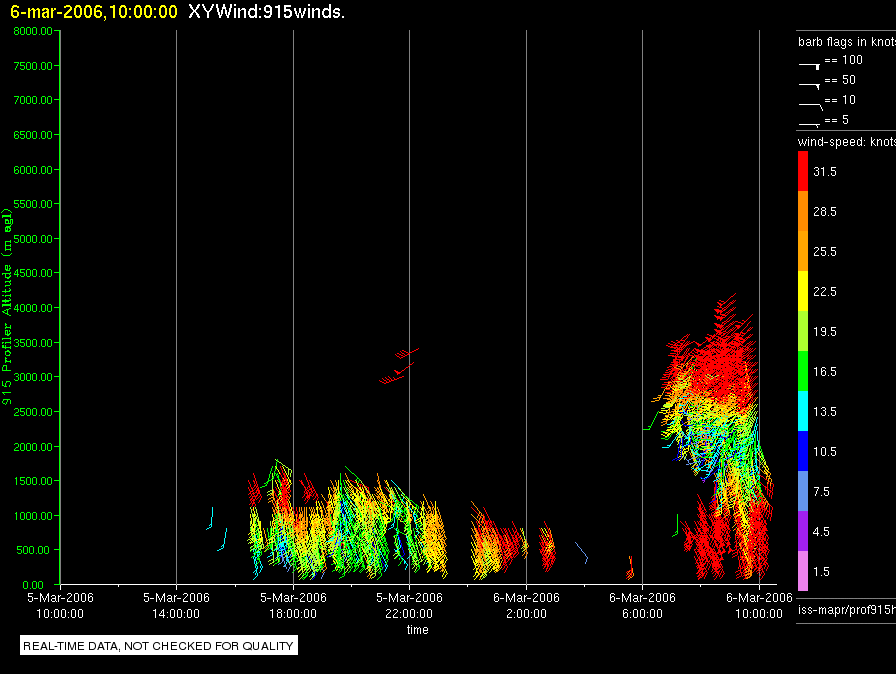The height and width of the screenshot is (674, 896).
Task: Click the 6-Mar-2006 2:00:00 time axis label
Action: click(x=526, y=605)
